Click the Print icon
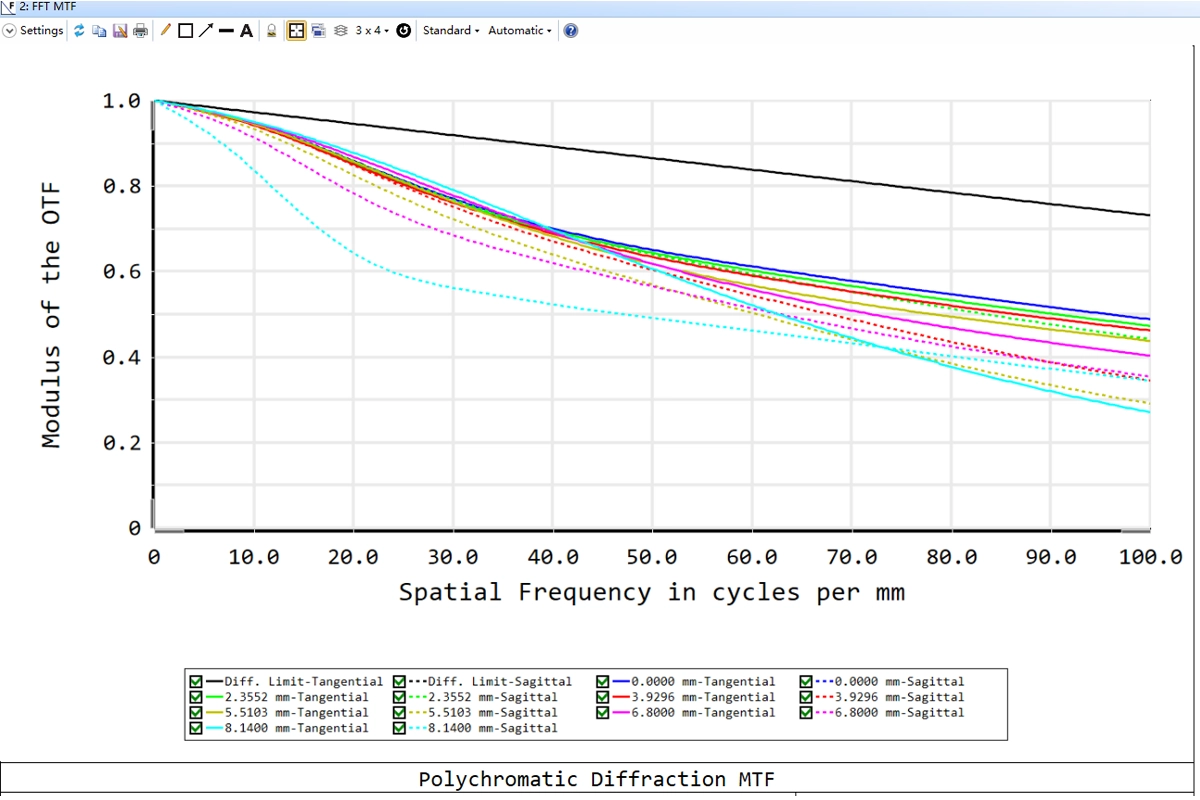Viewport: 1200px width, 800px height. (140, 31)
